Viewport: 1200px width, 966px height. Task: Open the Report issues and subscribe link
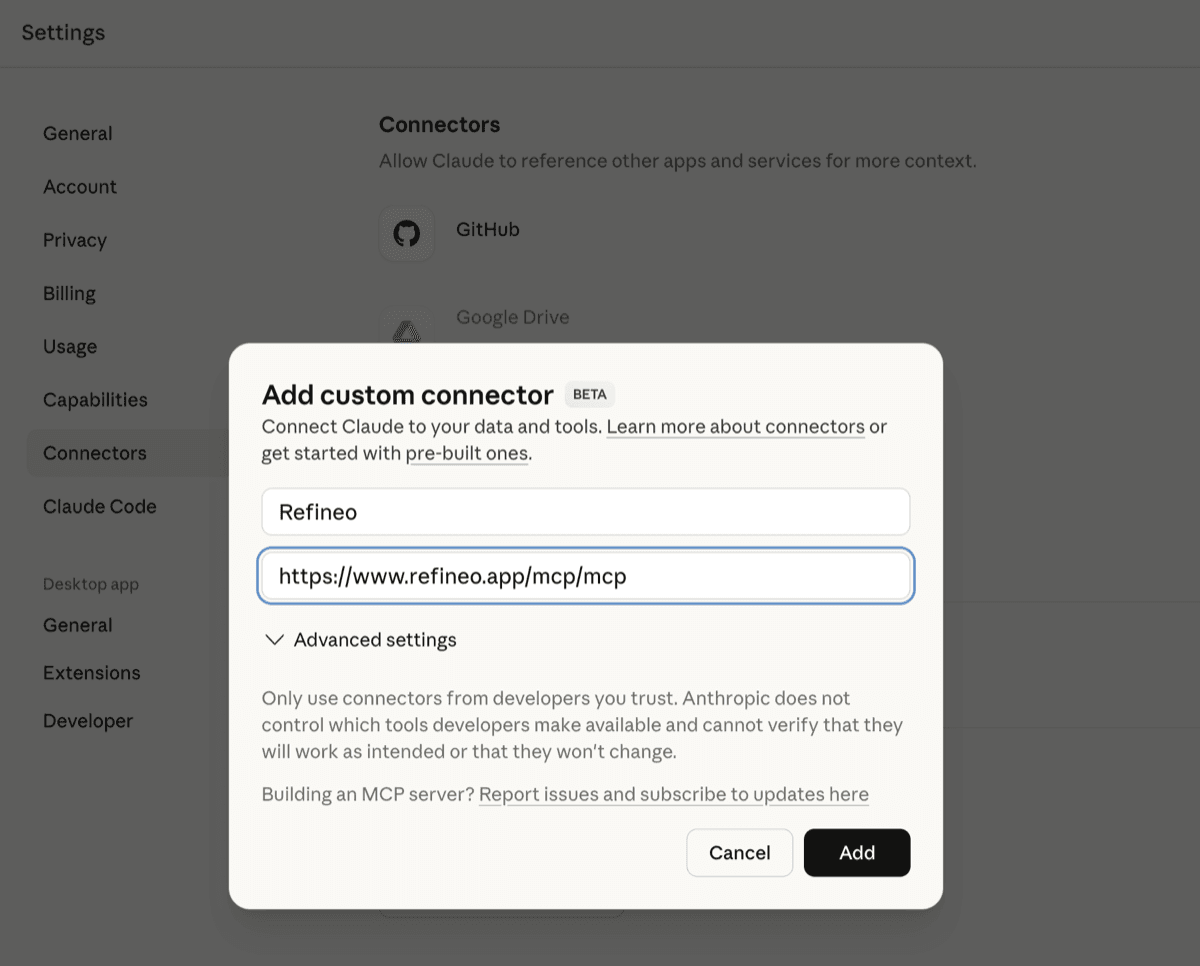(673, 794)
